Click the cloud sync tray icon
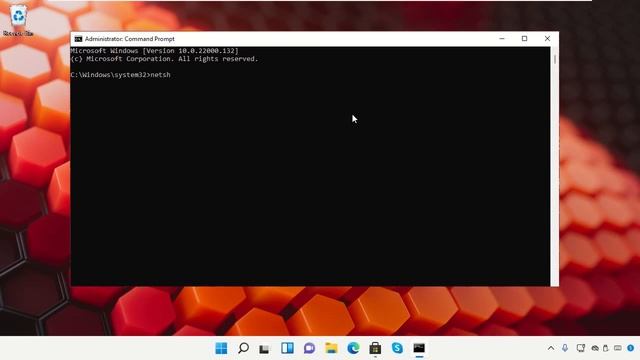This screenshot has width=640, height=360. [x=595, y=349]
